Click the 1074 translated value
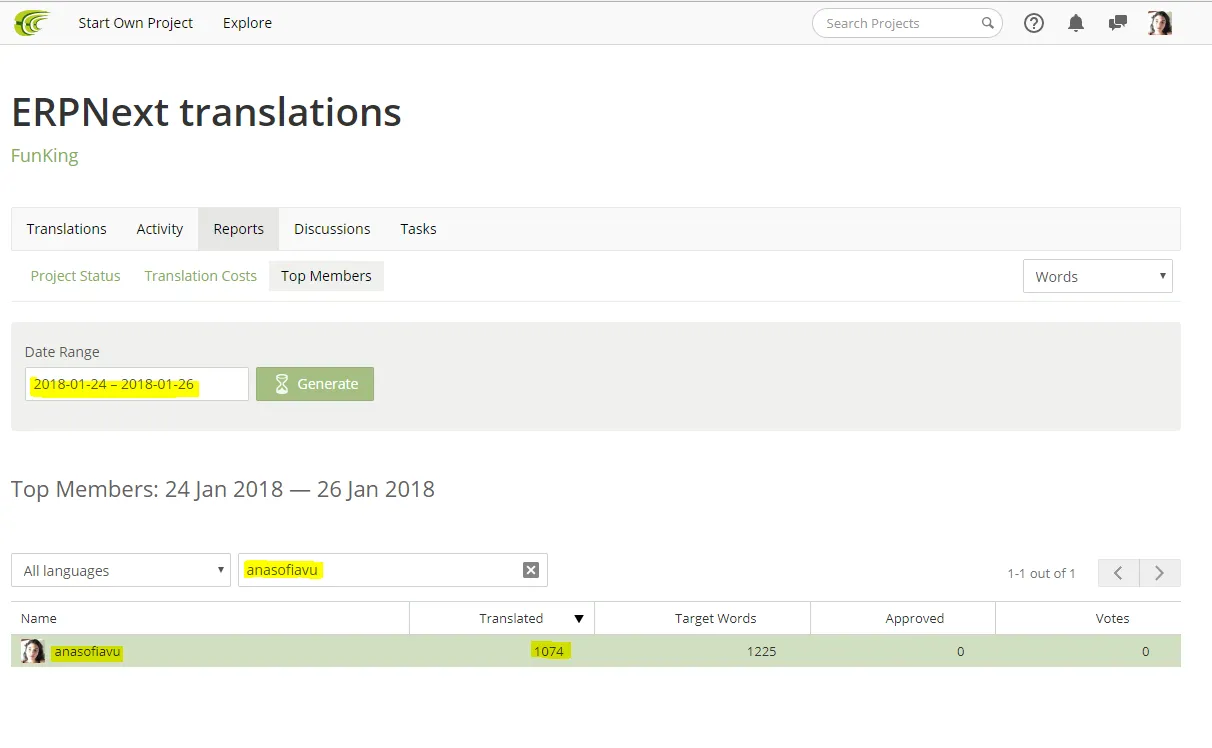 pos(549,651)
